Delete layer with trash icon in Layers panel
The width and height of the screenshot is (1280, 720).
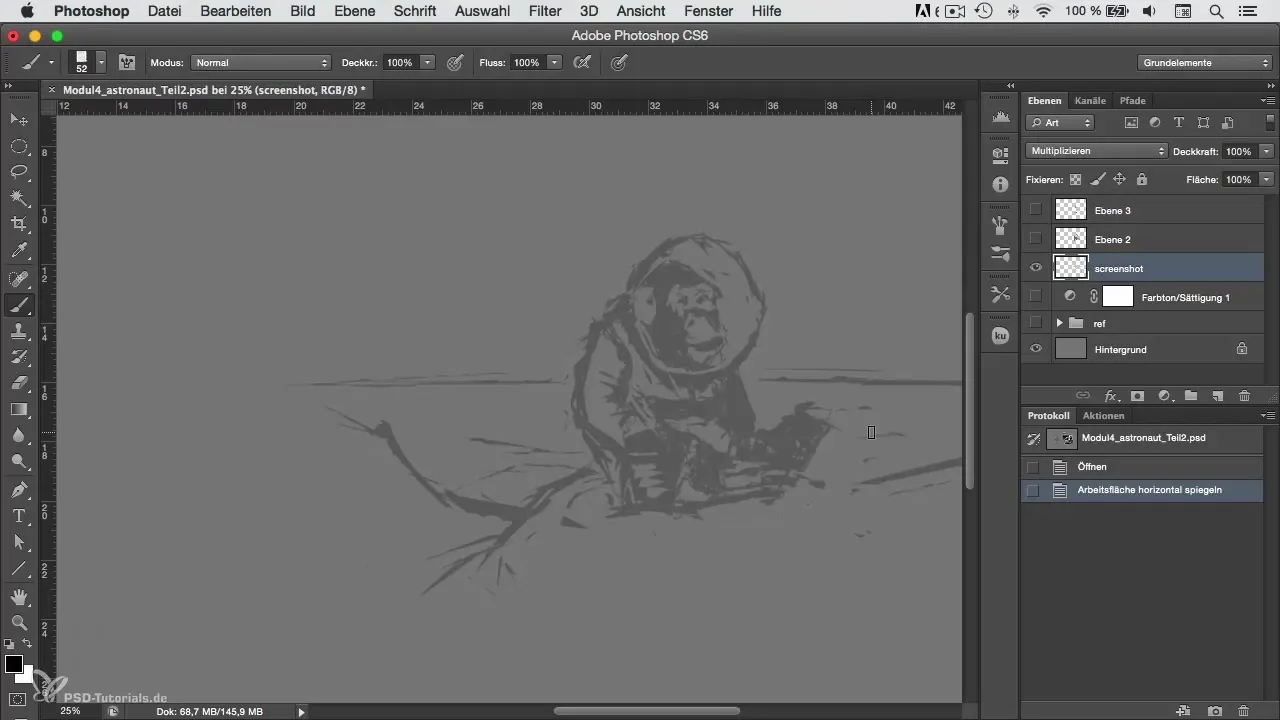click(1244, 396)
